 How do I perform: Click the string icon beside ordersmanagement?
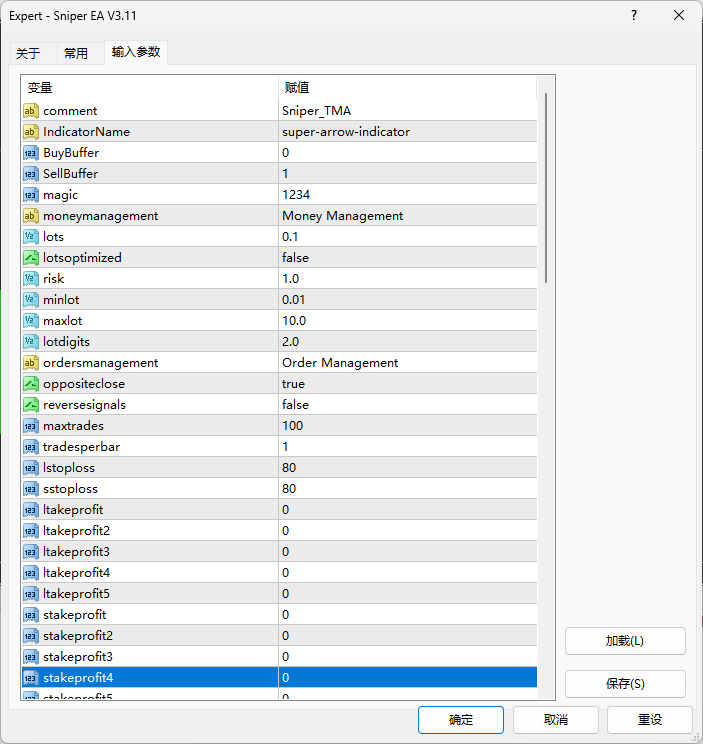pos(31,363)
